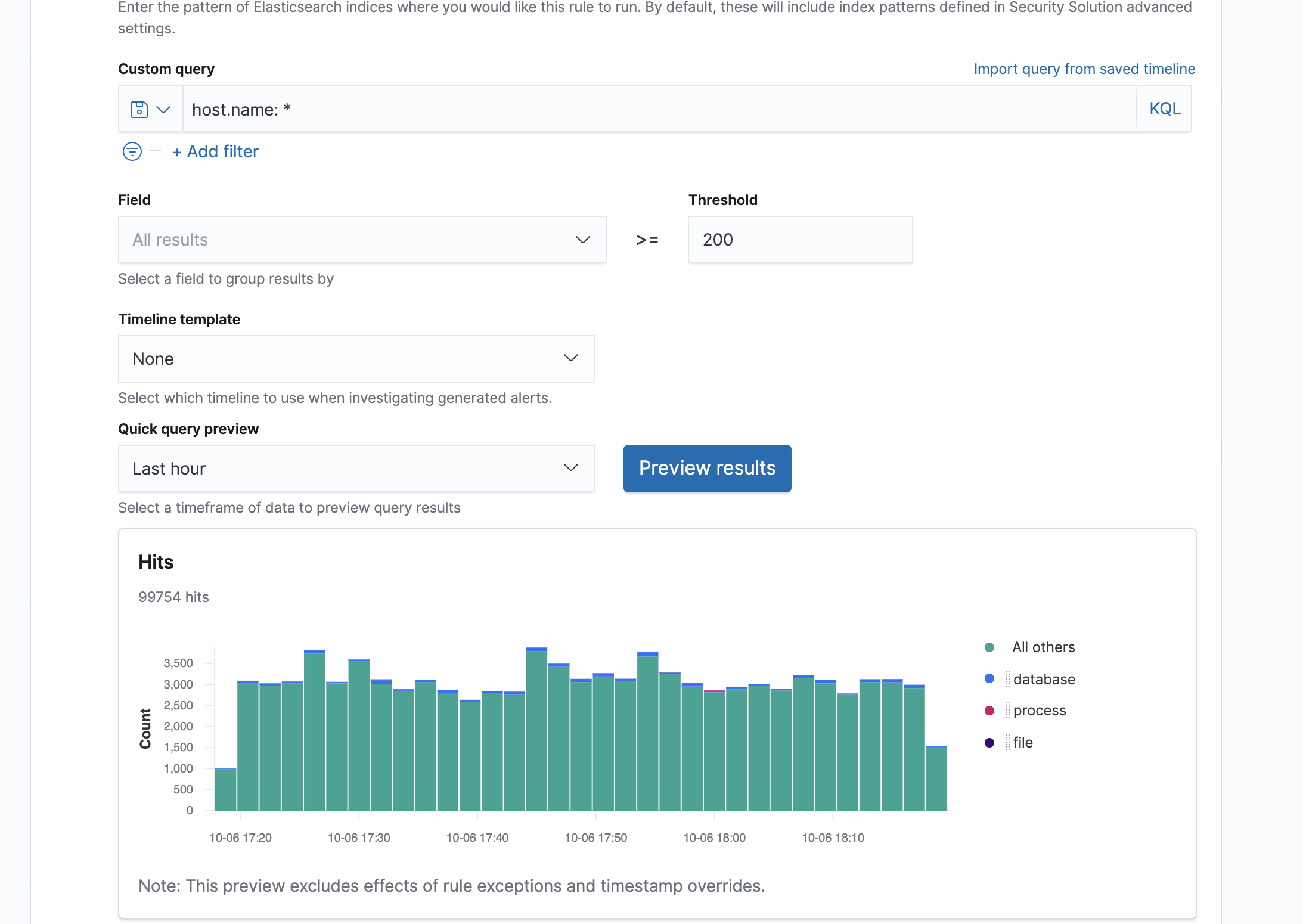The width and height of the screenshot is (1303, 924).
Task: Click Import query from saved timeline
Action: point(1084,69)
